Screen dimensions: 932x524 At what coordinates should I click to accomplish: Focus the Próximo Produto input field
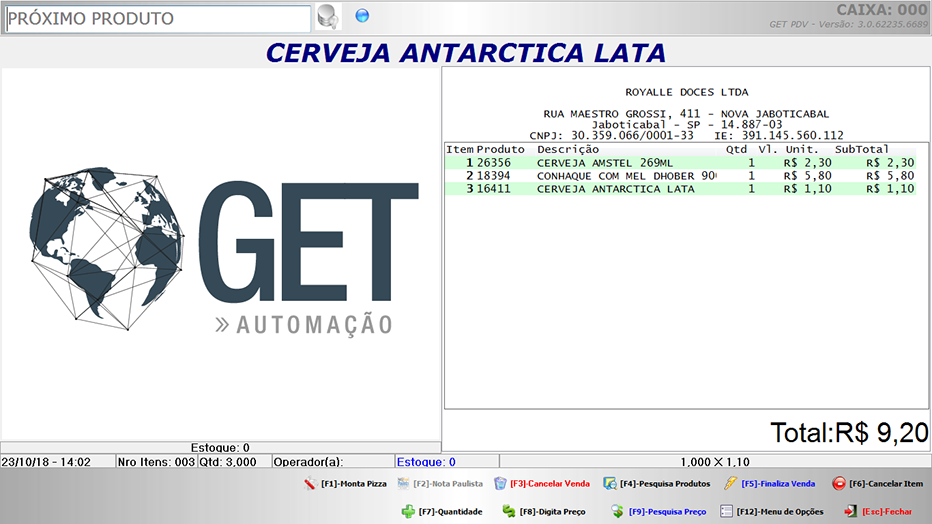(x=158, y=19)
